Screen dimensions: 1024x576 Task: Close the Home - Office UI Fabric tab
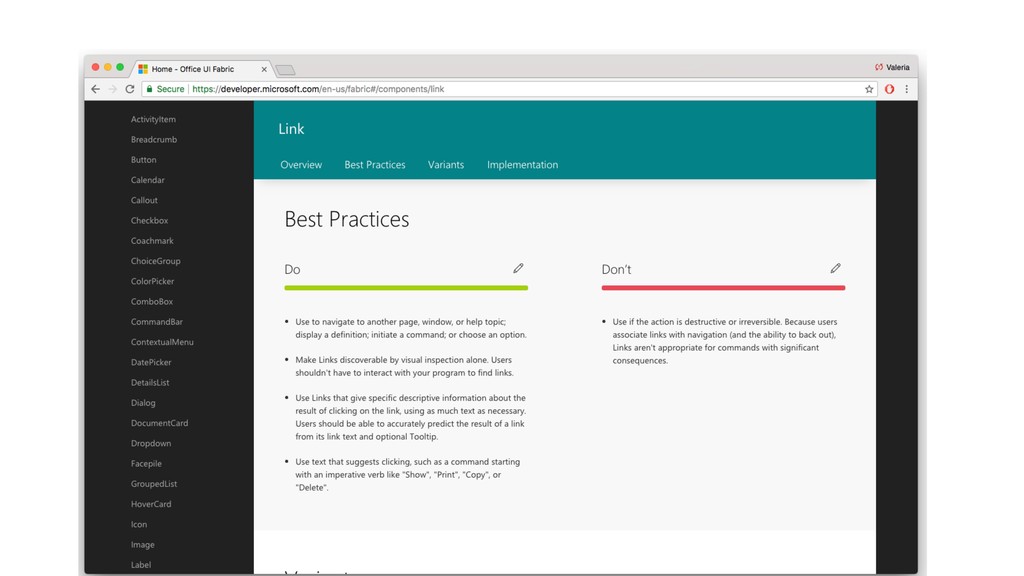coord(264,69)
